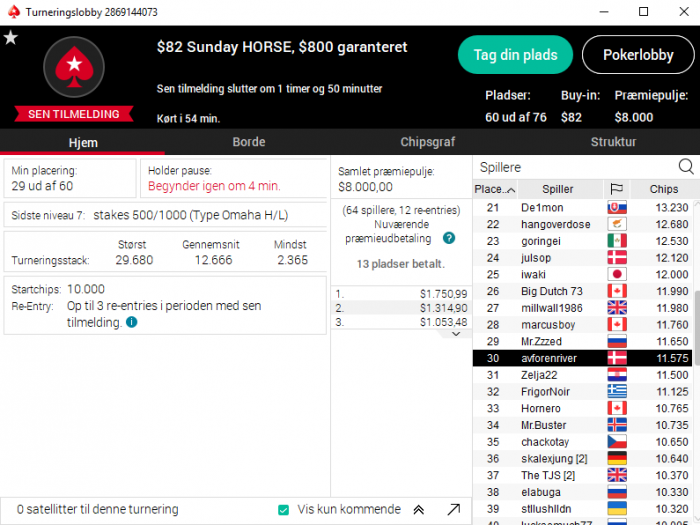Click De1mon's Slovakia flag
This screenshot has height=525, width=700.
(x=617, y=208)
